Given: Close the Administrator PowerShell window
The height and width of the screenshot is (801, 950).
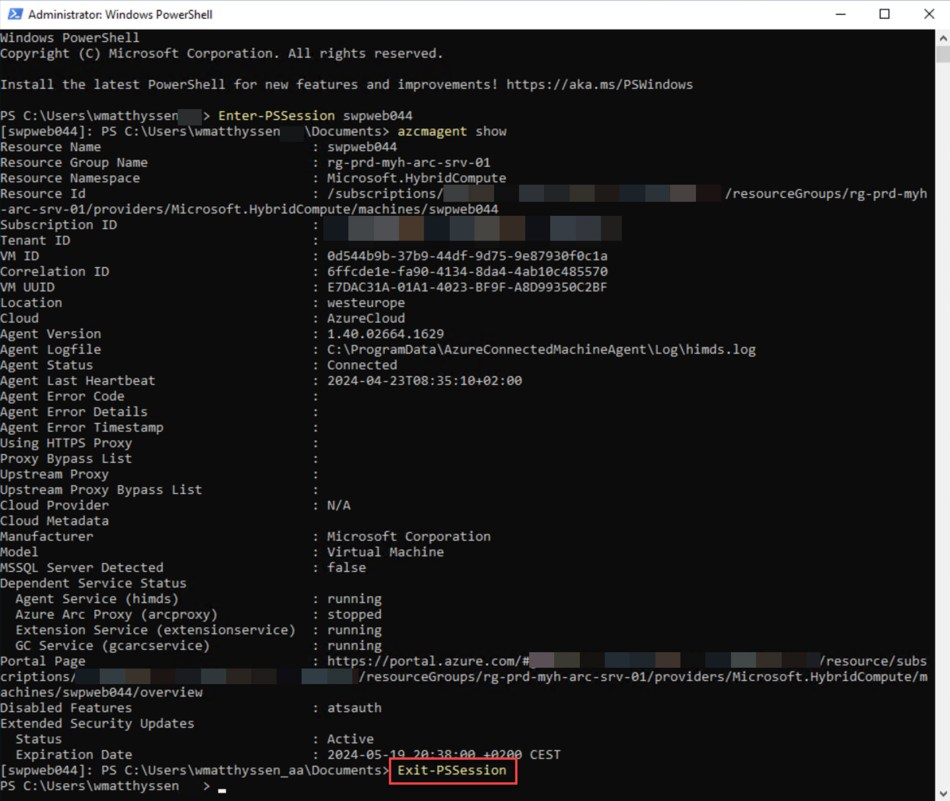Looking at the screenshot, I should click(928, 14).
